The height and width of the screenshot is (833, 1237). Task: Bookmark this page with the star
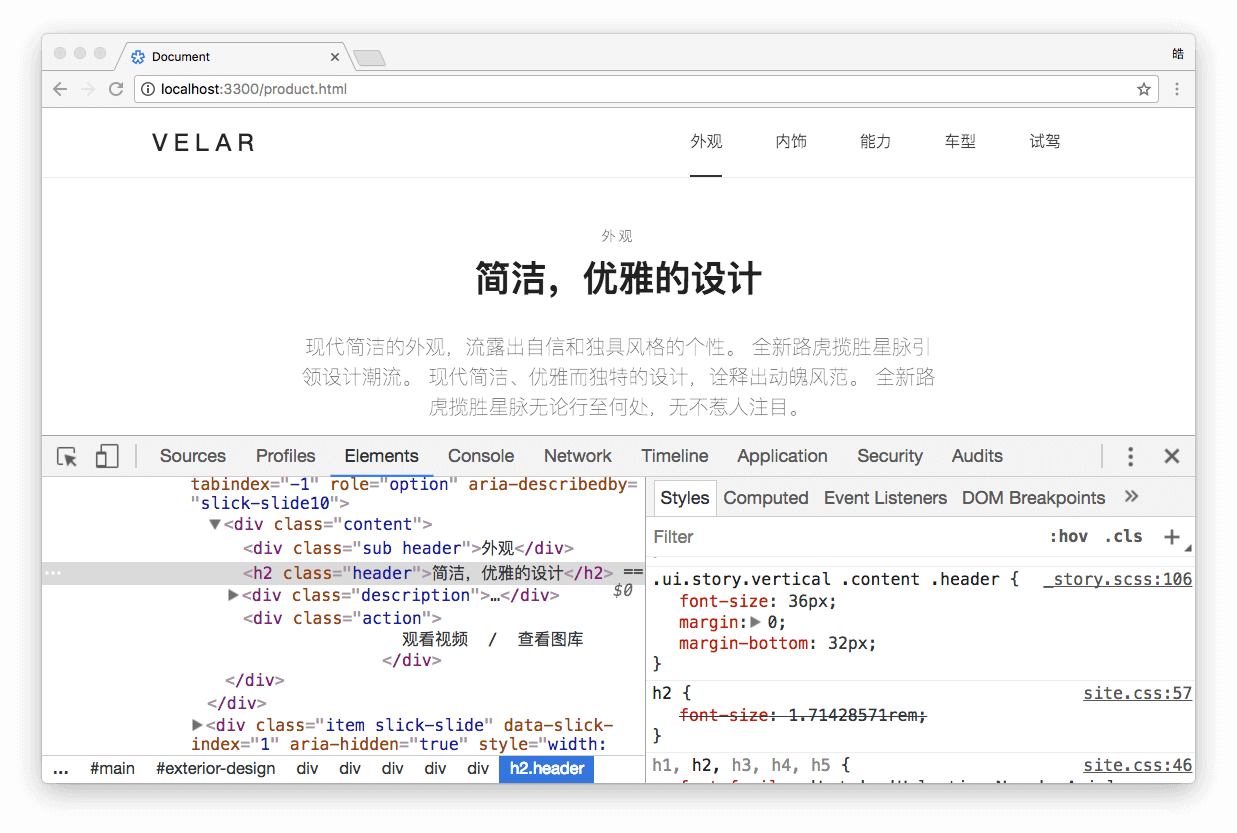1144,89
